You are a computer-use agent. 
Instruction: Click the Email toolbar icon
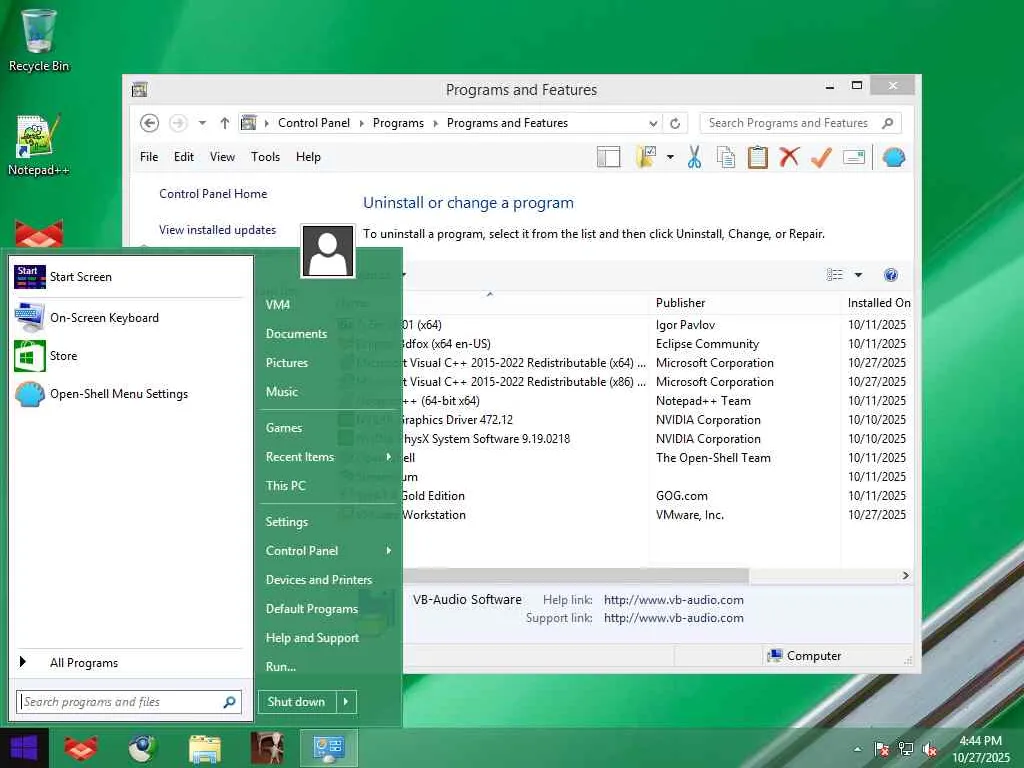pyautogui.click(x=854, y=157)
